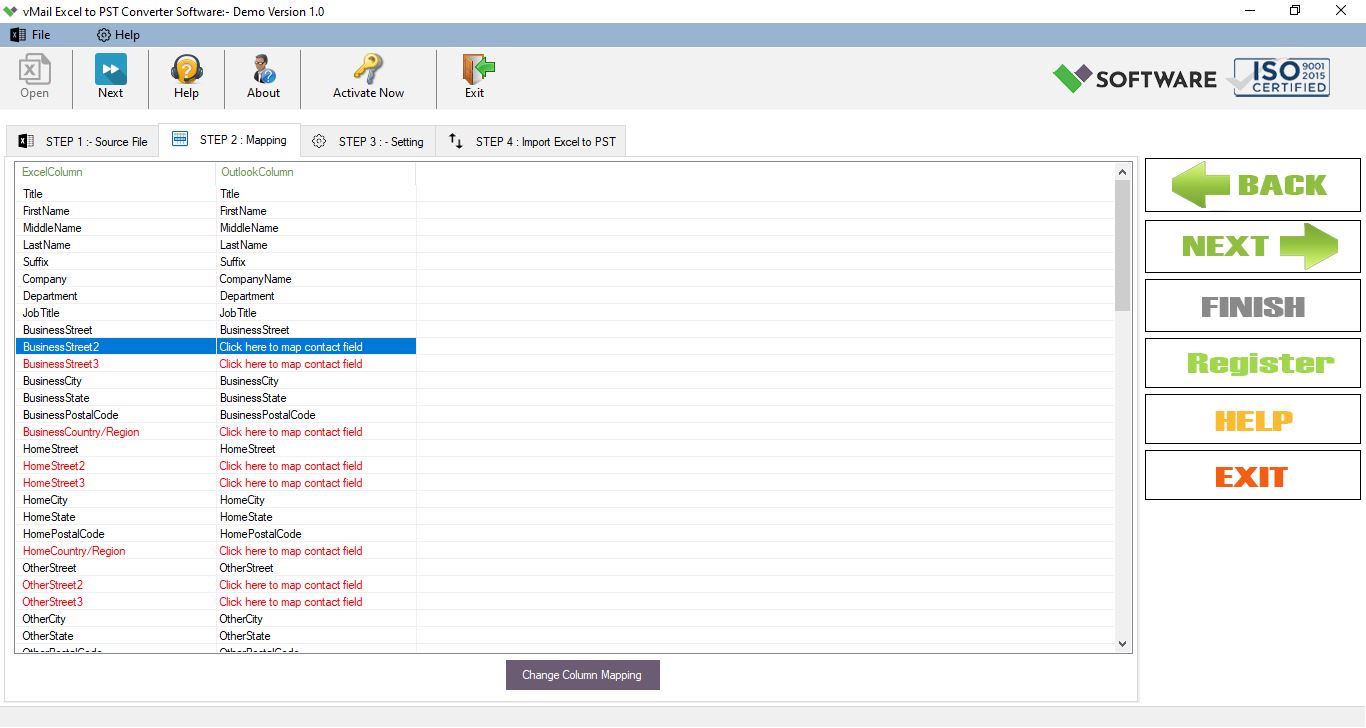Open Help from the headset toolbar icon
Screen dimensions: 1366x728
point(187,77)
